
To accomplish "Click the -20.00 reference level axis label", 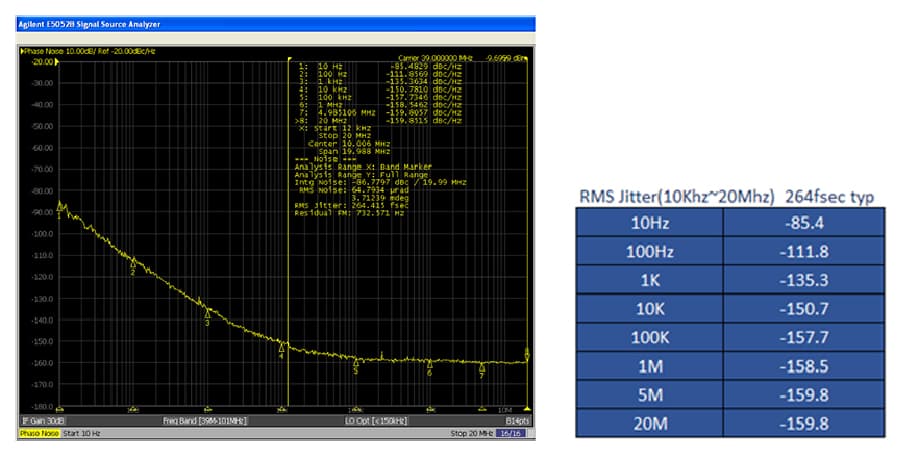I will coord(42,62).
